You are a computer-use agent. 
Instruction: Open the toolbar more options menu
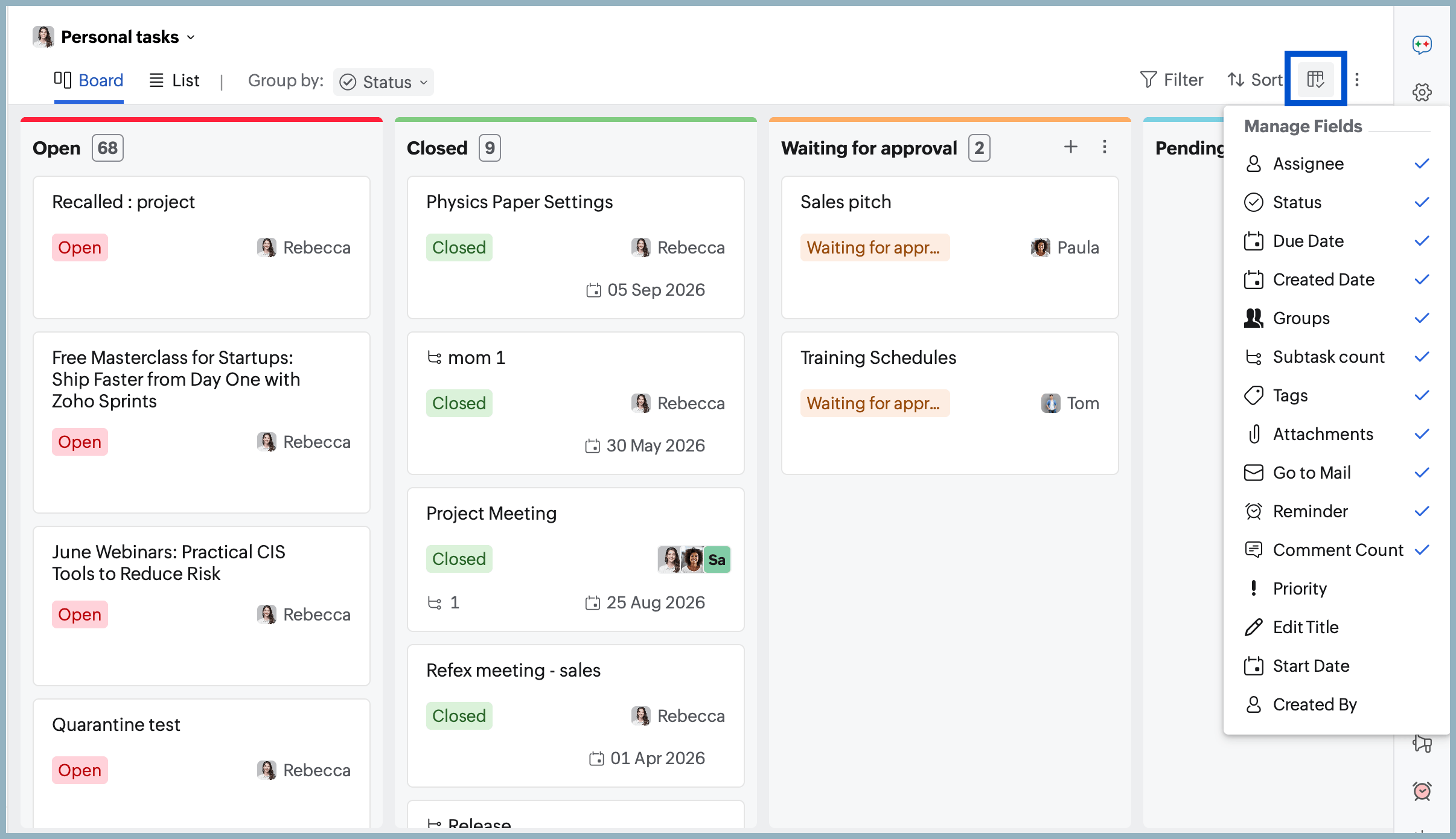[x=1357, y=80]
